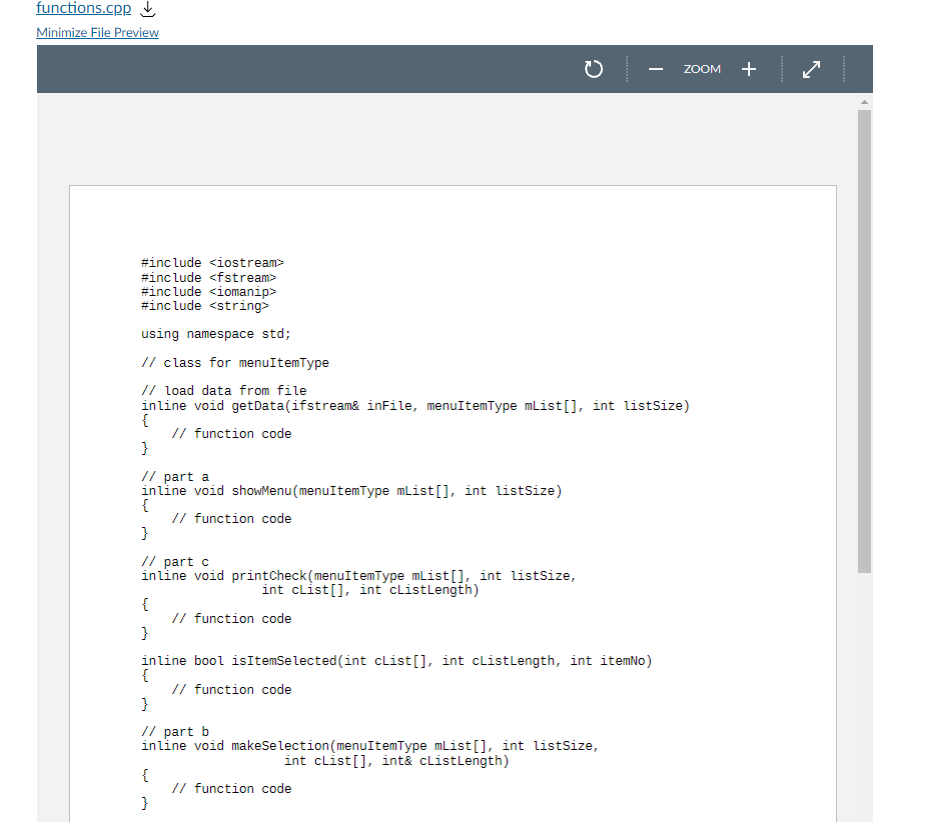
Task: Click Minimize File Preview
Action: point(97,33)
